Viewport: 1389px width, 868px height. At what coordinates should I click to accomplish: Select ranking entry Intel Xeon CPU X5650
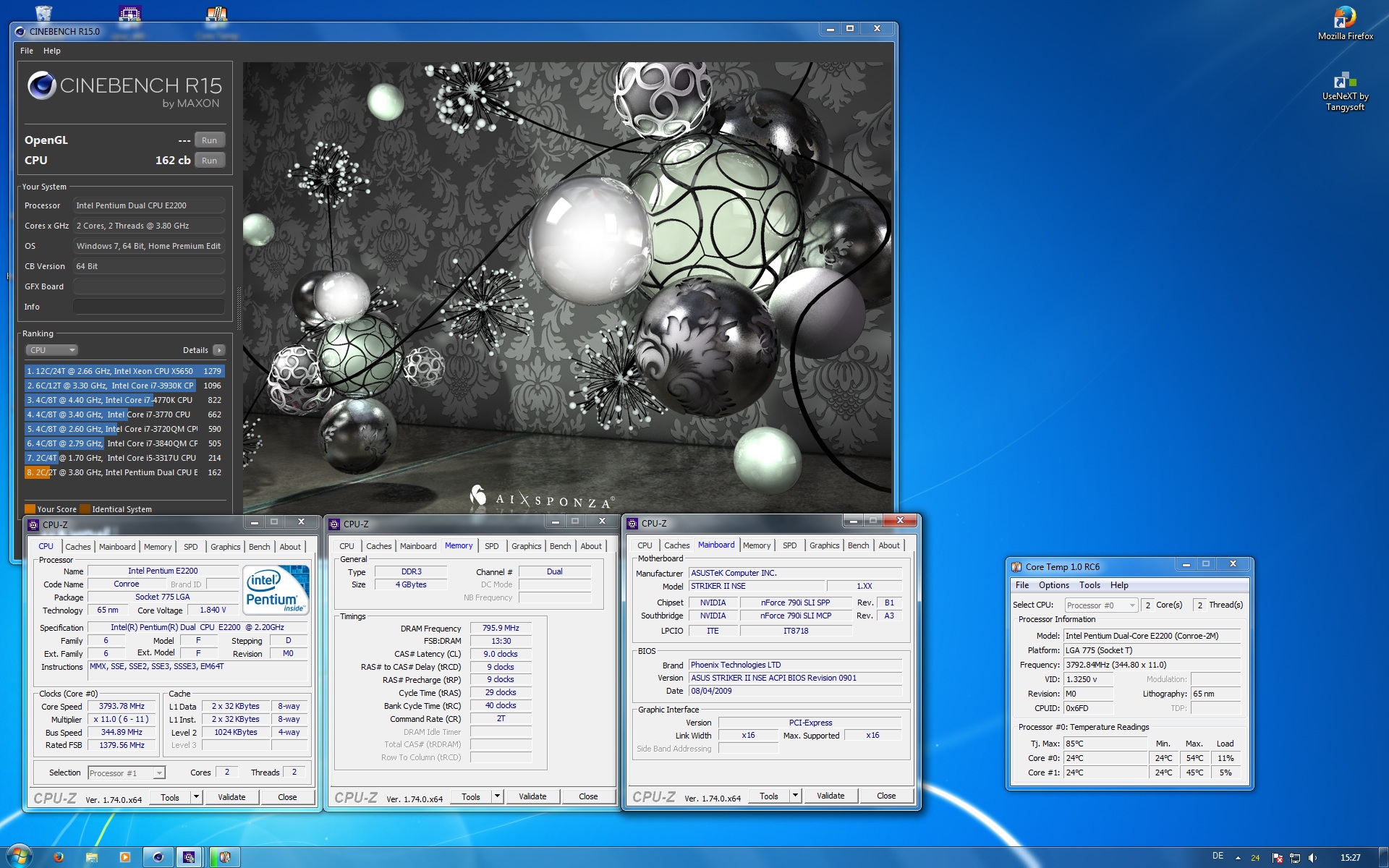124,371
